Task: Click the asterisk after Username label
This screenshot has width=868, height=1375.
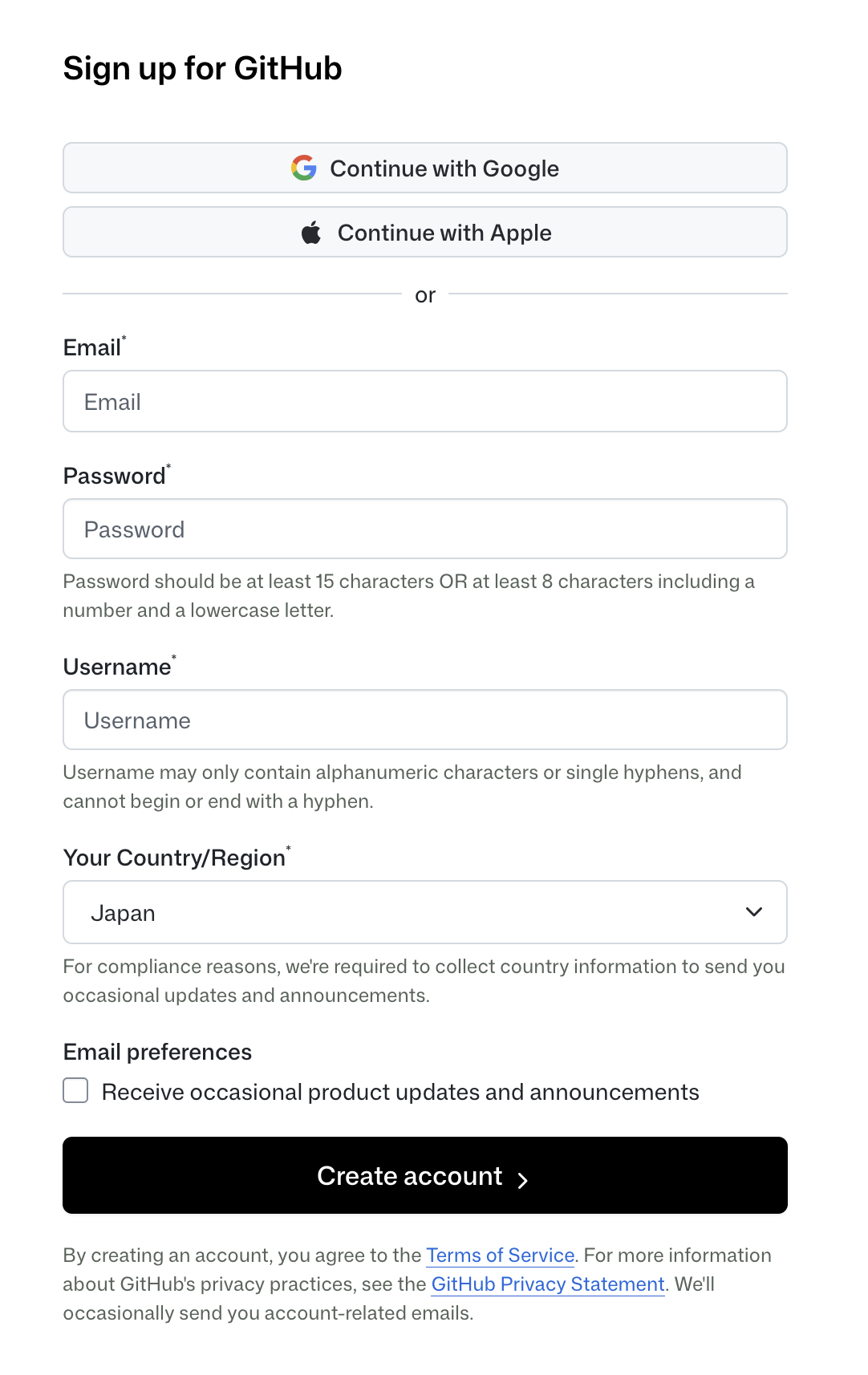Action: (x=174, y=657)
